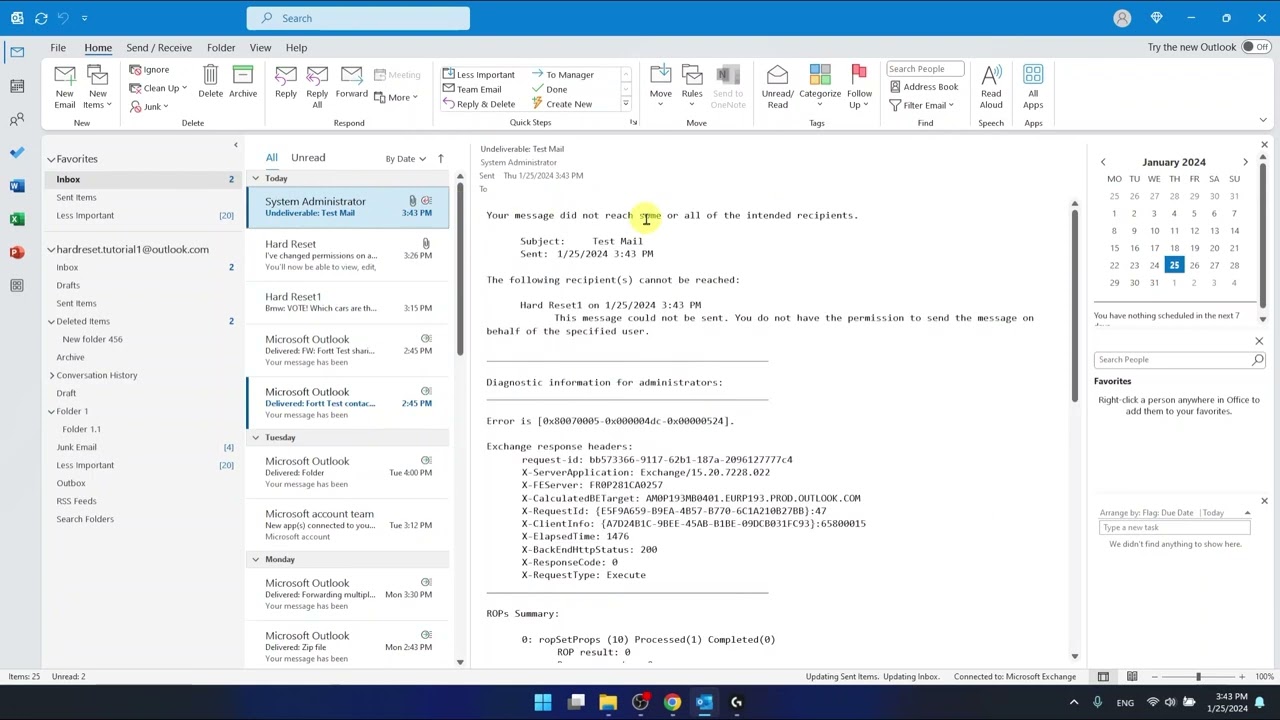Open Filter Email dropdown
1280x720 pixels.
coord(921,105)
